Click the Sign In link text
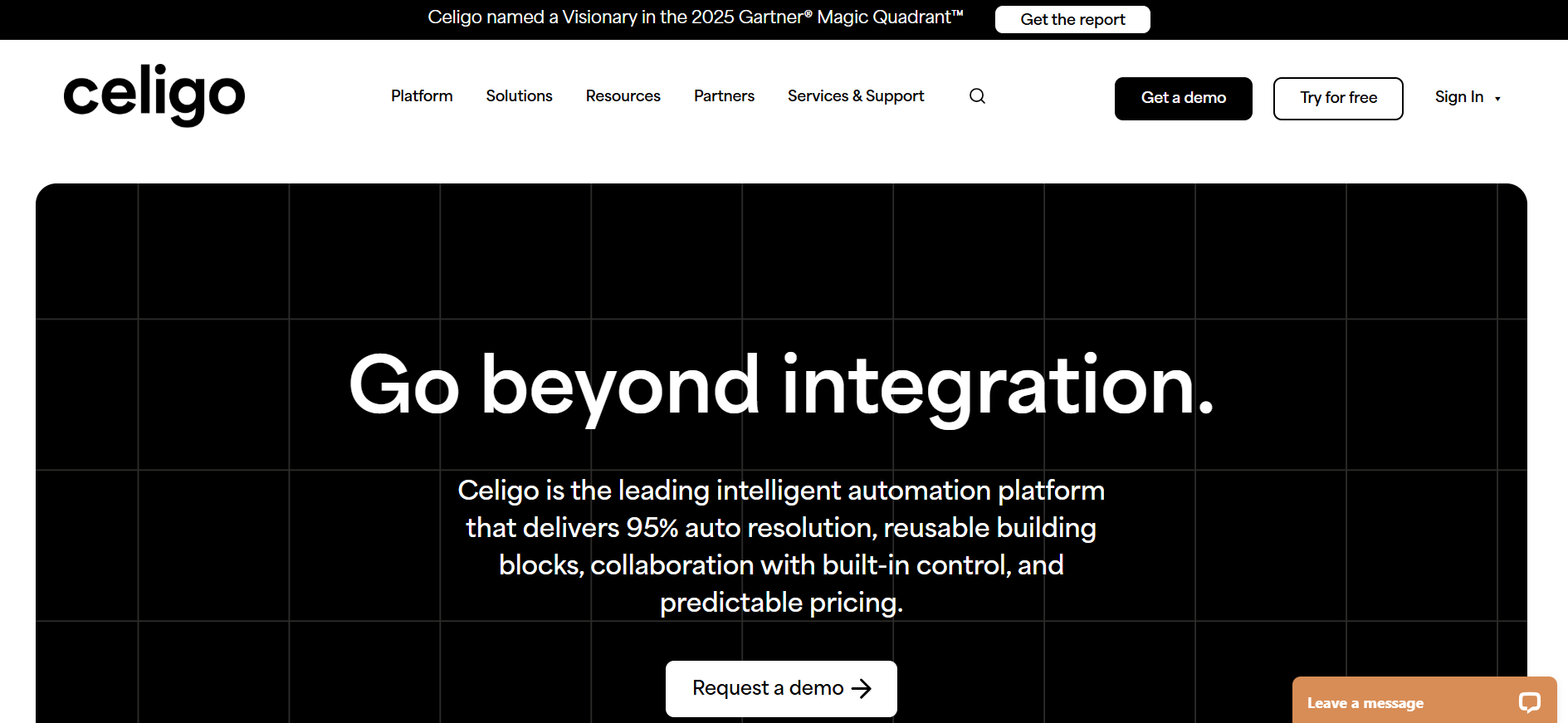This screenshot has height=723, width=1568. pos(1458,97)
